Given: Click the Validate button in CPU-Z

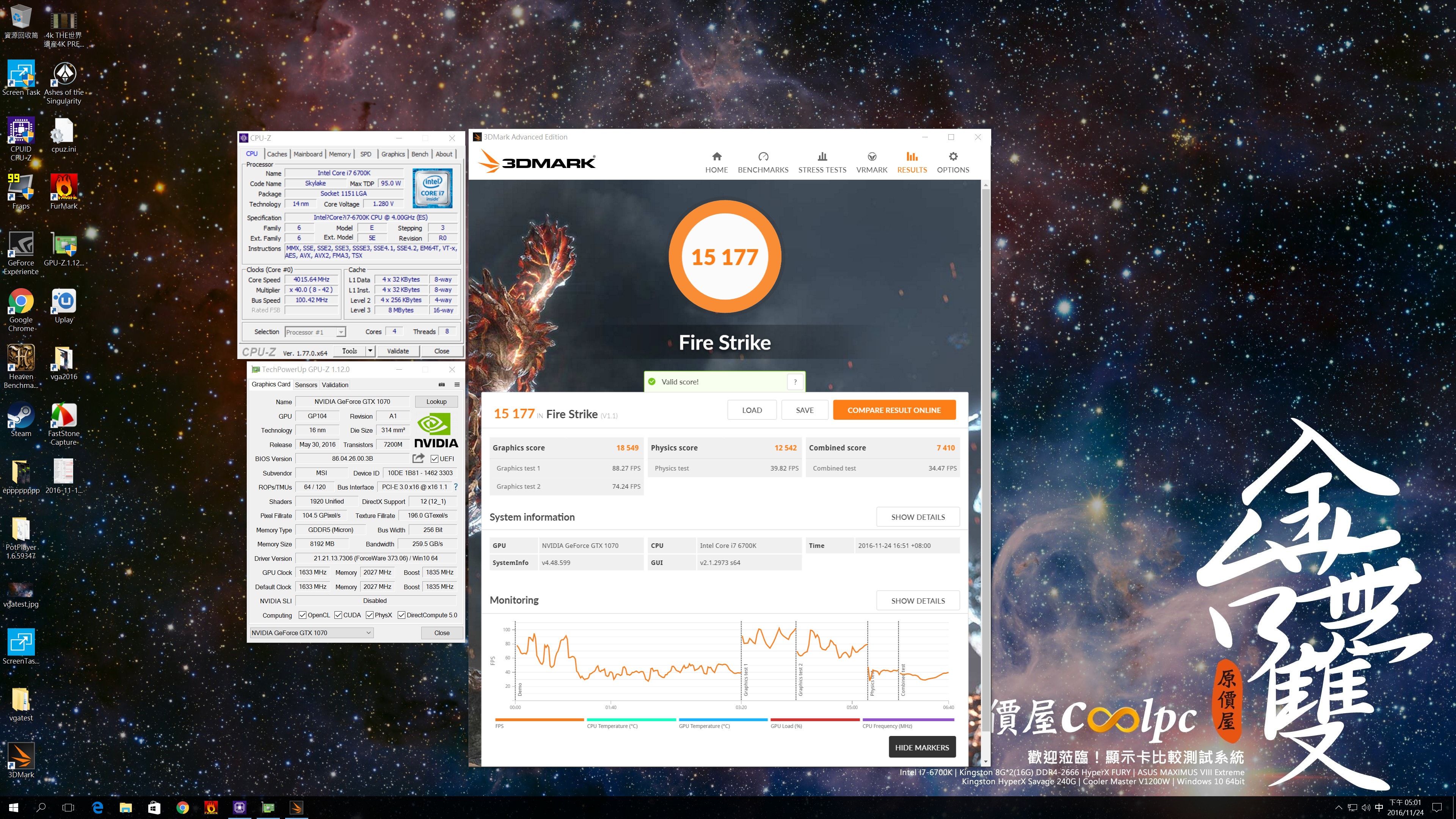Looking at the screenshot, I should pyautogui.click(x=398, y=351).
